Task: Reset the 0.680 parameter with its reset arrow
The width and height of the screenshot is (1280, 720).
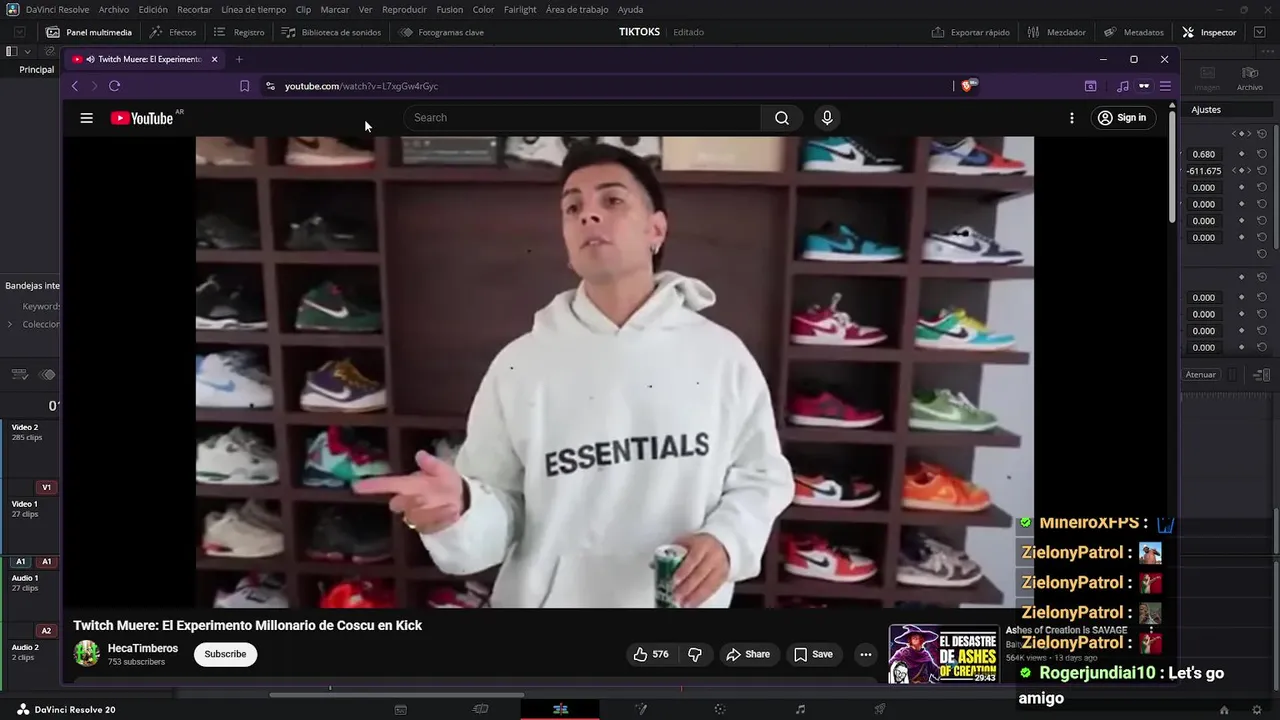Action: [1262, 154]
